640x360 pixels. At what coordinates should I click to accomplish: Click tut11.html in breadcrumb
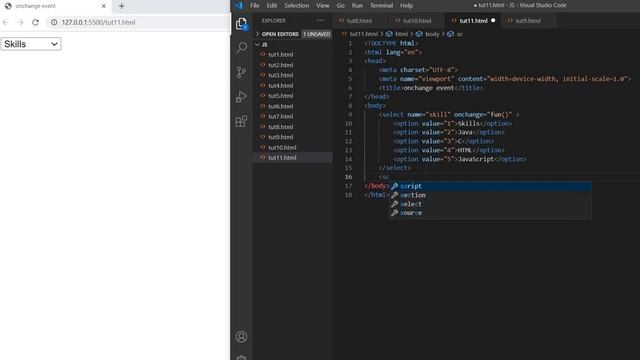pos(363,34)
